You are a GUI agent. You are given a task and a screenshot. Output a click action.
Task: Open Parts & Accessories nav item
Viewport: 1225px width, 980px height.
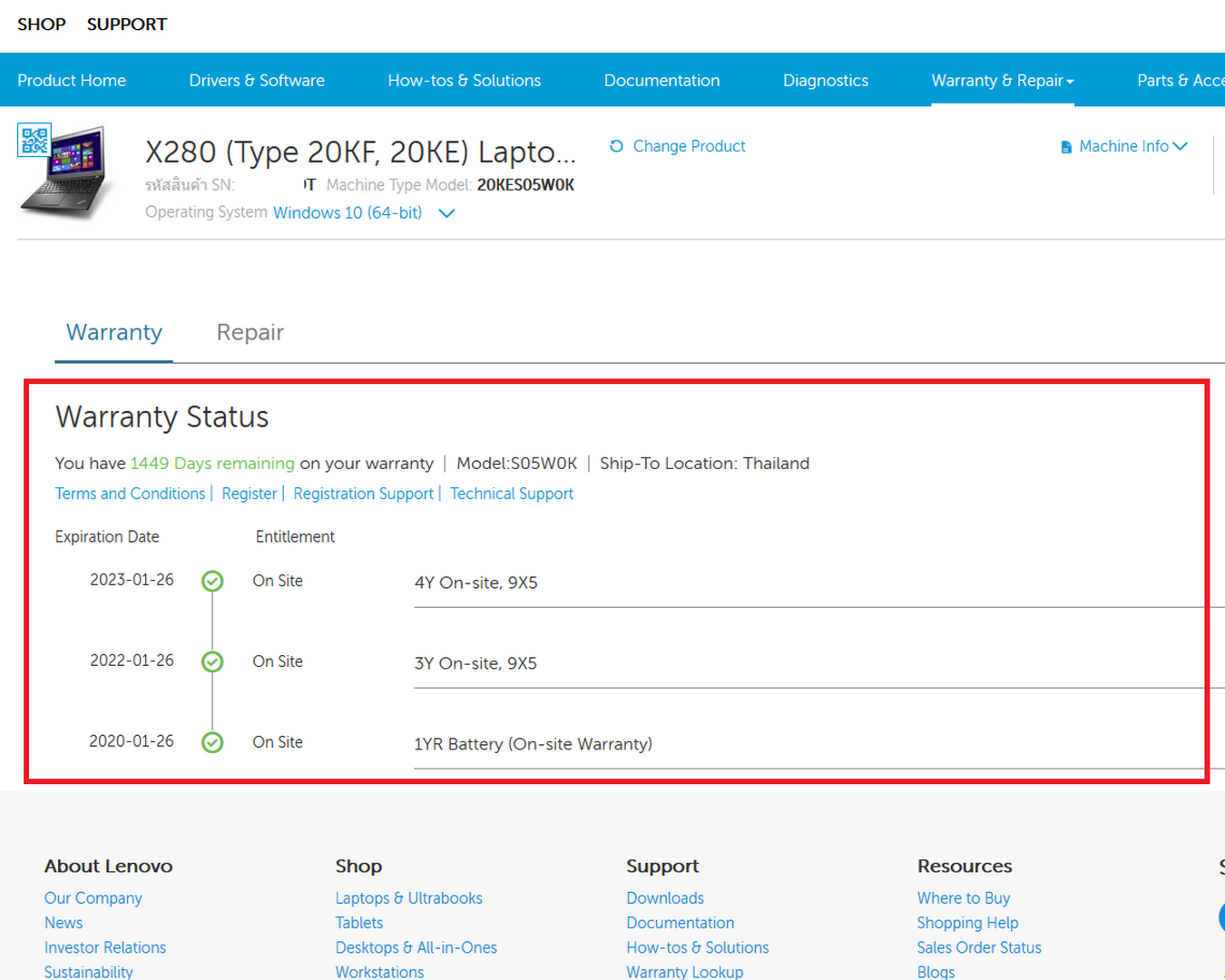tap(1181, 81)
